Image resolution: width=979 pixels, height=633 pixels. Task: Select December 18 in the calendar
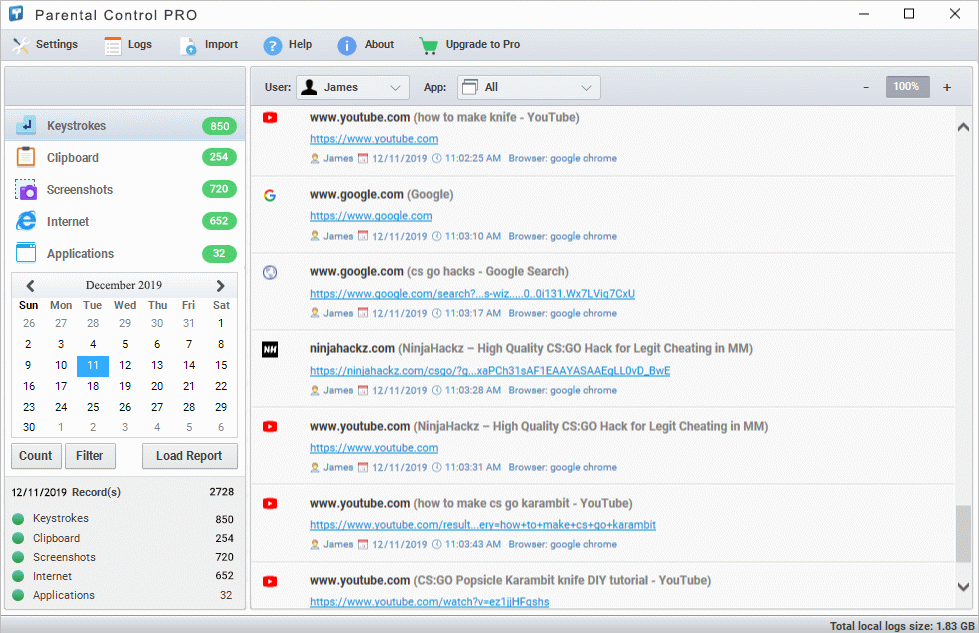pyautogui.click(x=93, y=386)
